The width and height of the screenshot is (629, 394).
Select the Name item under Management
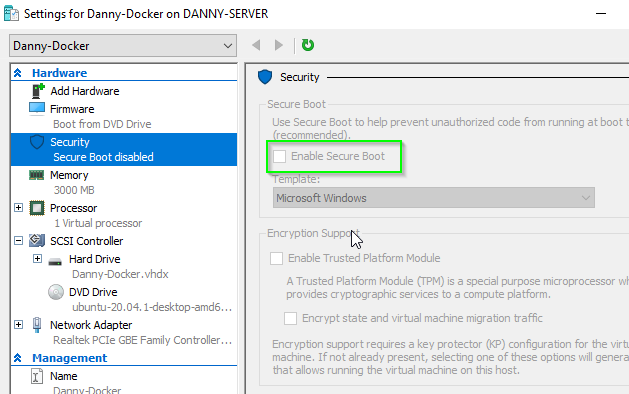pos(64,376)
